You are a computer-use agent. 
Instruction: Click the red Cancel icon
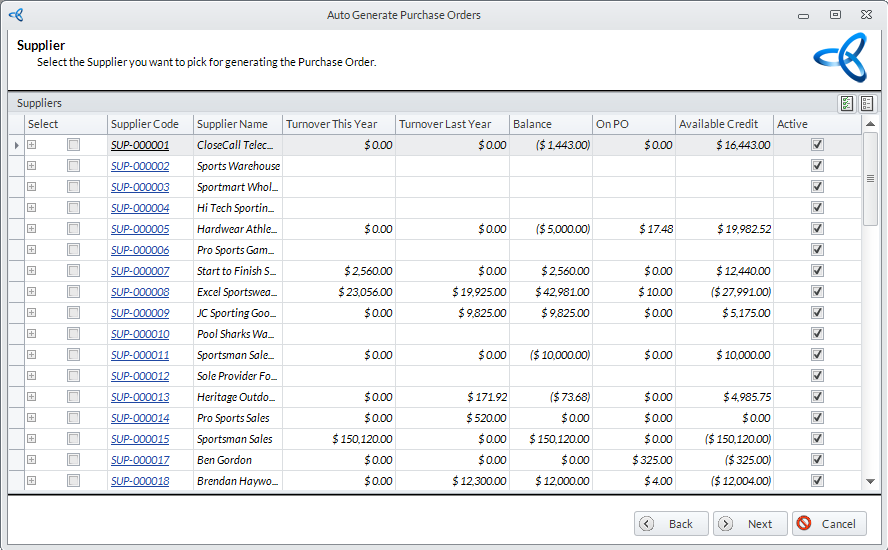[x=804, y=524]
